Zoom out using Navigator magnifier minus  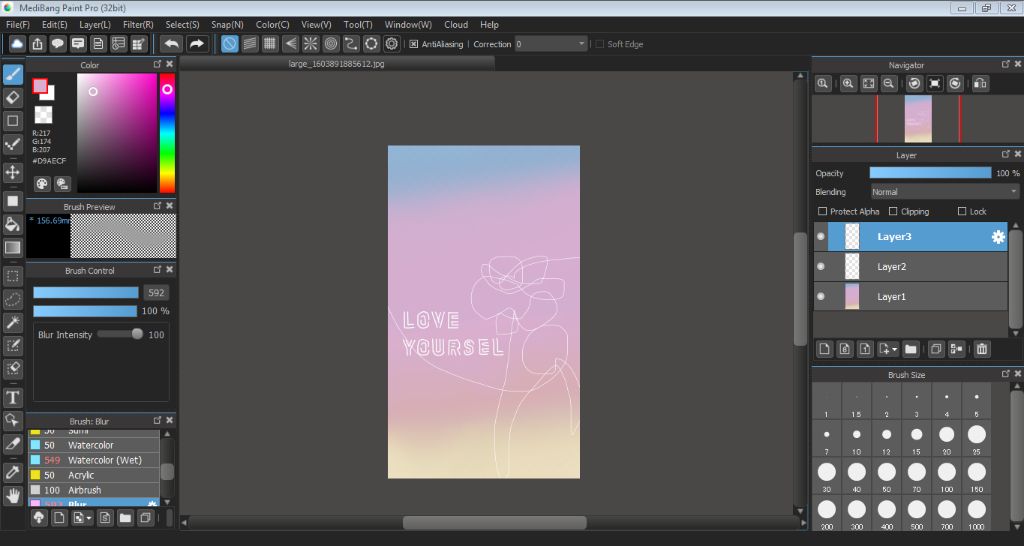click(x=888, y=84)
